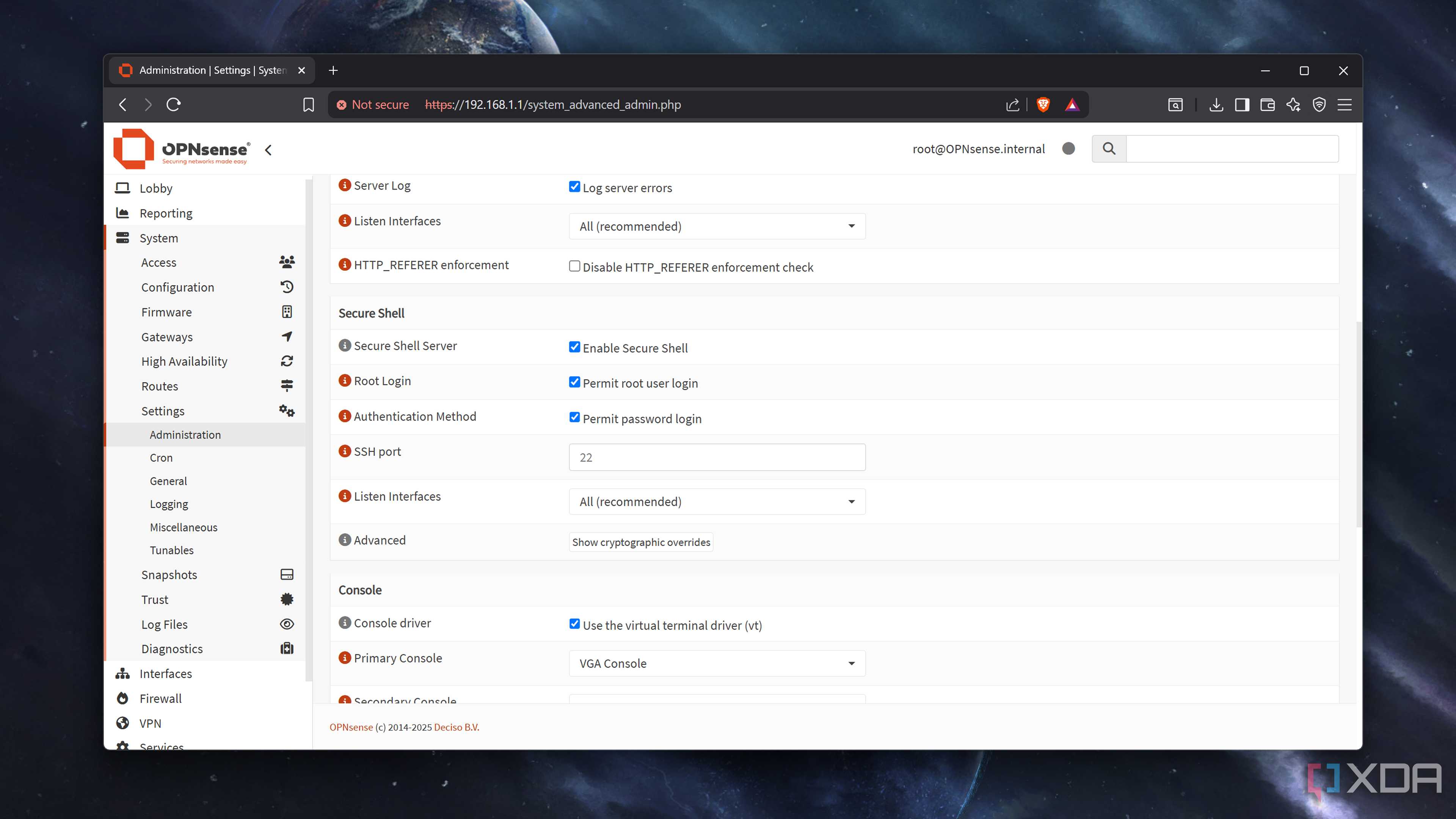This screenshot has width=1456, height=819.
Task: Uncheck Permit root user login
Action: [x=574, y=382]
